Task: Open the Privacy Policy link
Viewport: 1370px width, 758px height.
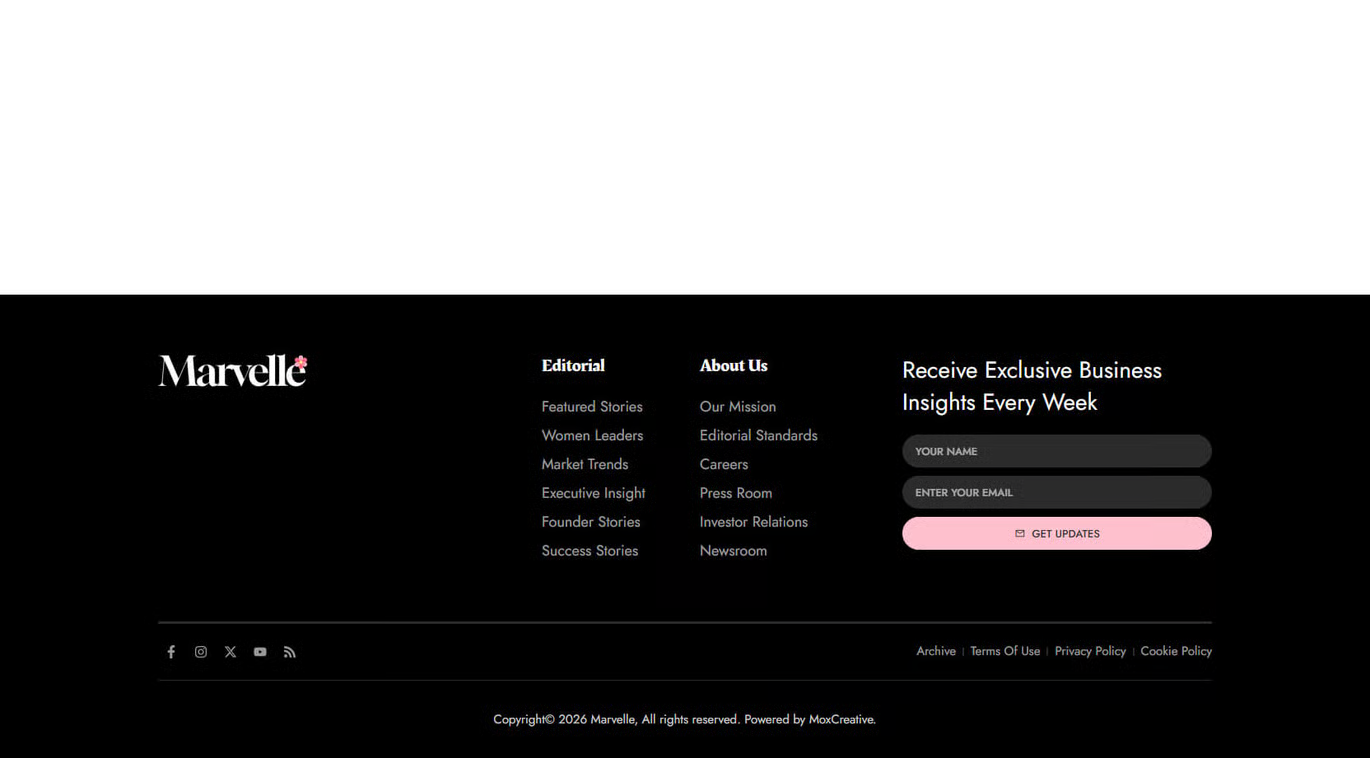Action: click(1090, 651)
